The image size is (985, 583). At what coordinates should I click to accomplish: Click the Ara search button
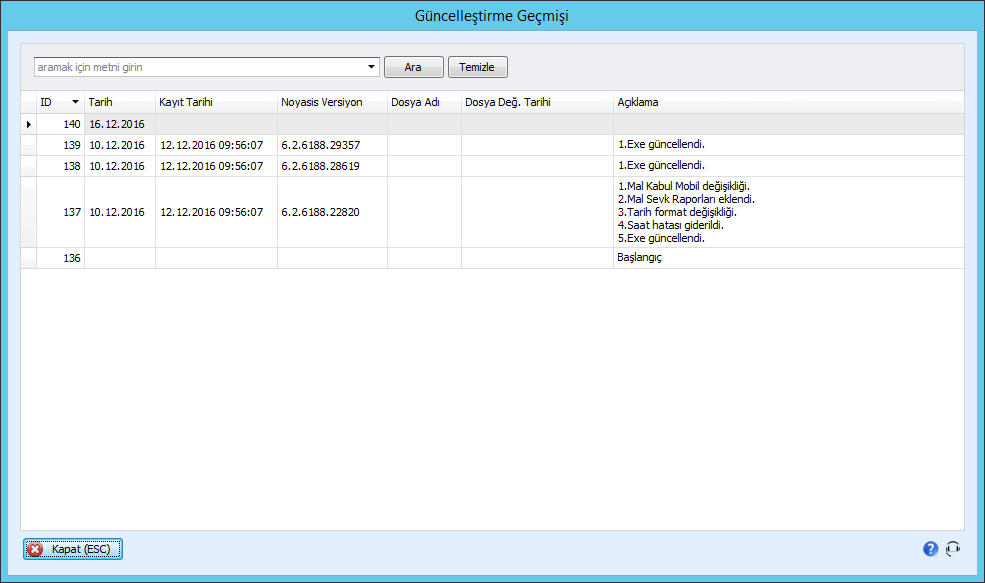413,67
